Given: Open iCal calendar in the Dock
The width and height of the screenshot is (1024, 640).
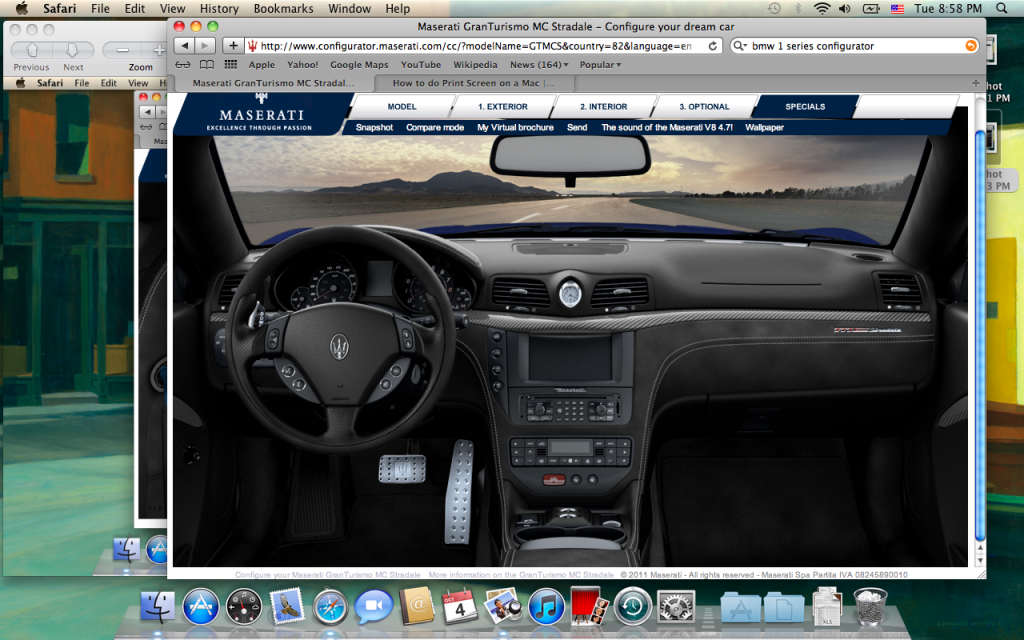Looking at the screenshot, I should 459,607.
